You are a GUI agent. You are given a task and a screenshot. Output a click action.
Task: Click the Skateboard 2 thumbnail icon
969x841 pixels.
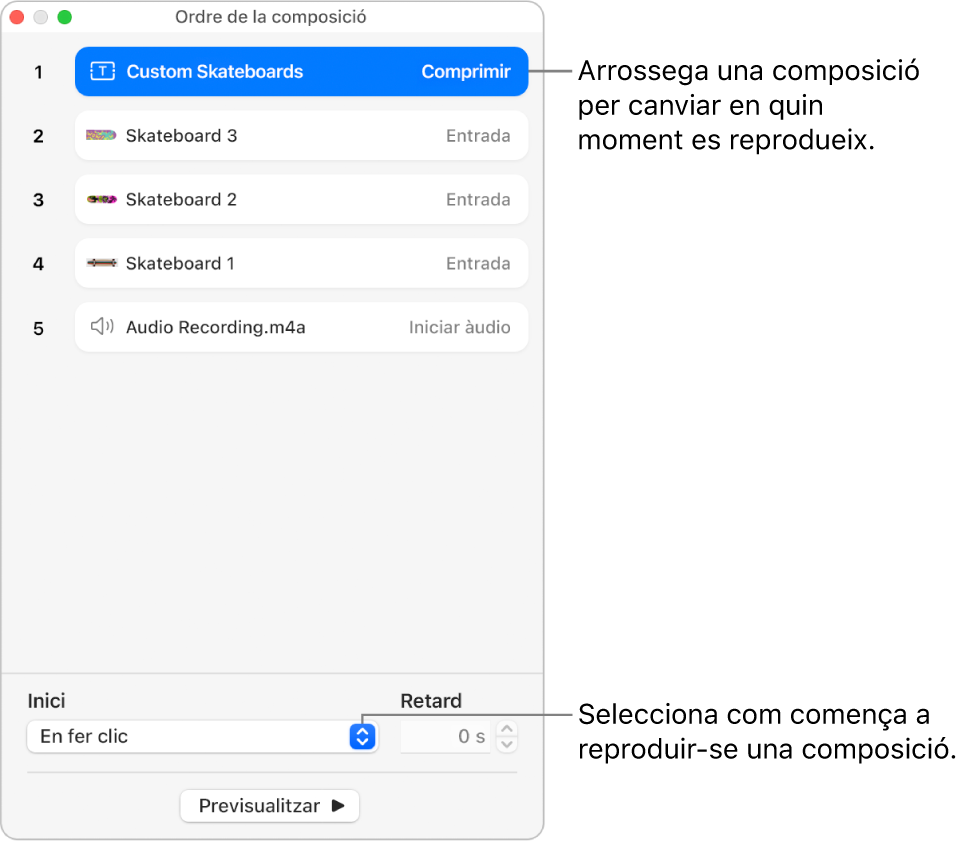tap(101, 199)
